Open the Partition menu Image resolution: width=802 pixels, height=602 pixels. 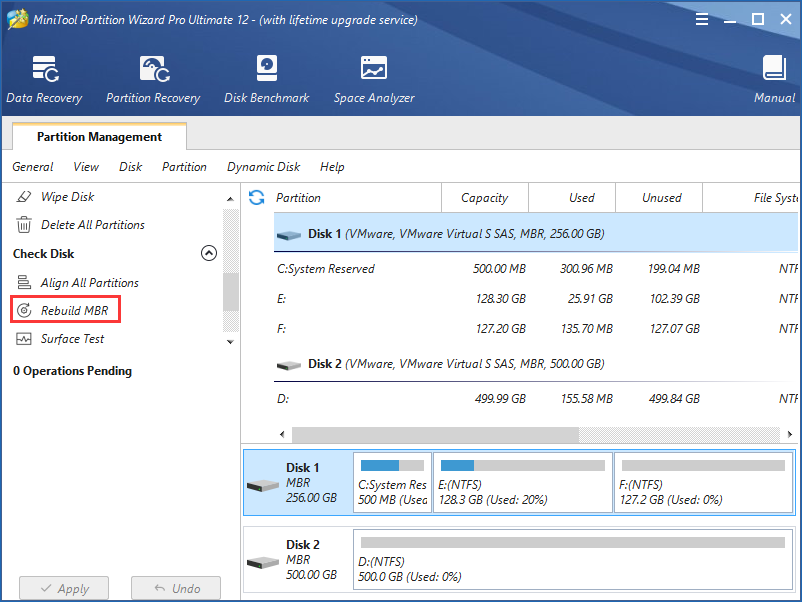184,167
